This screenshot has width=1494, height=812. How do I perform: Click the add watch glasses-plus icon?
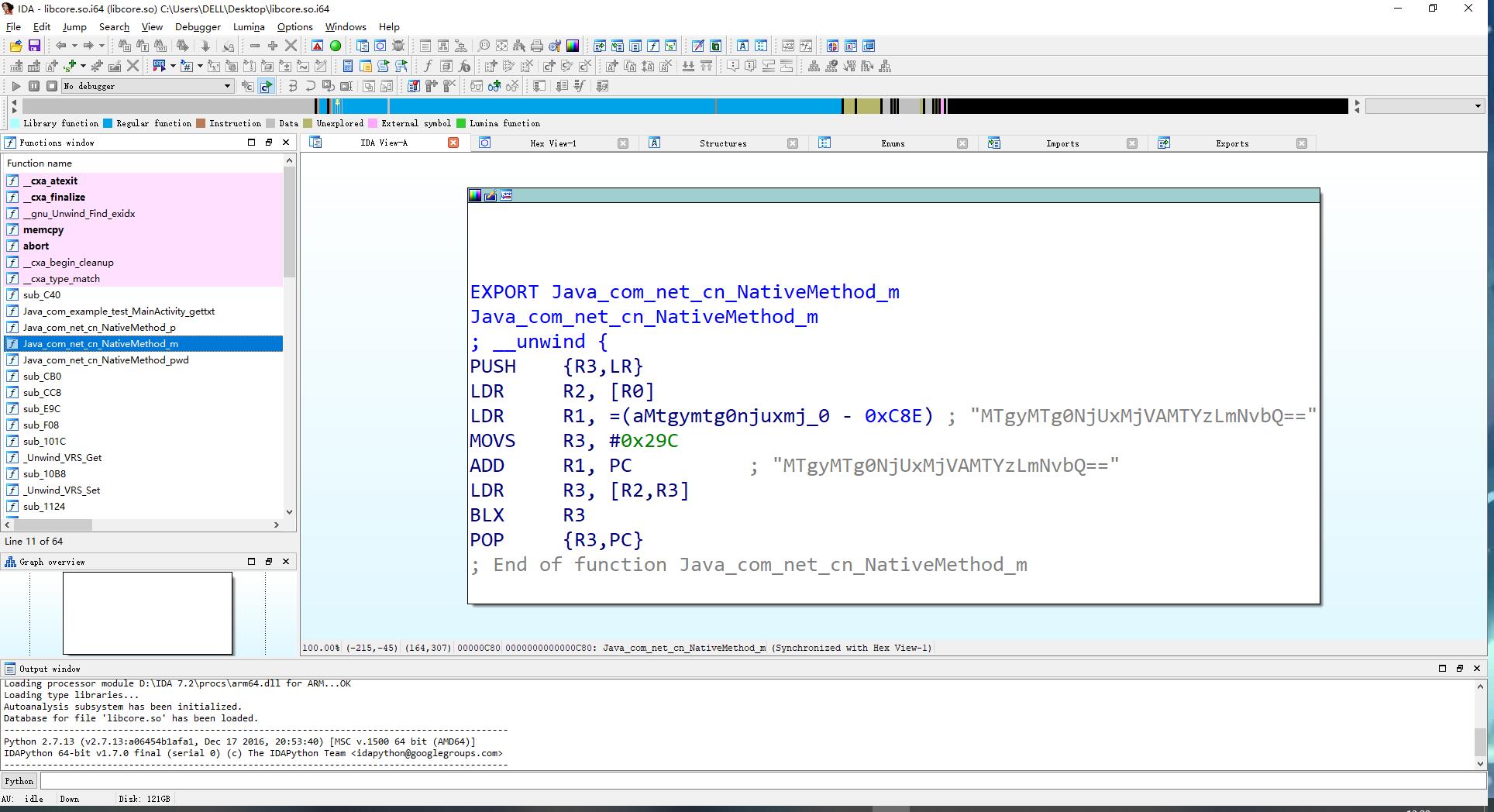494,86
